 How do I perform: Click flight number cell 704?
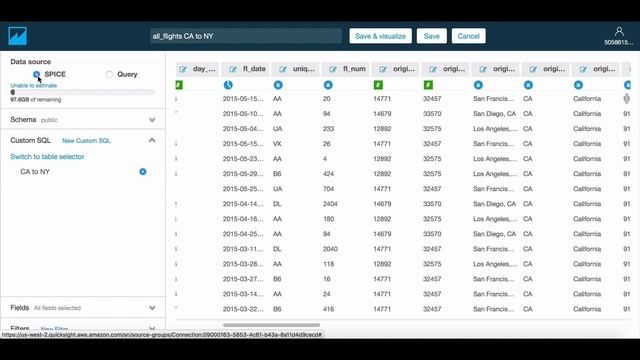[x=329, y=189]
